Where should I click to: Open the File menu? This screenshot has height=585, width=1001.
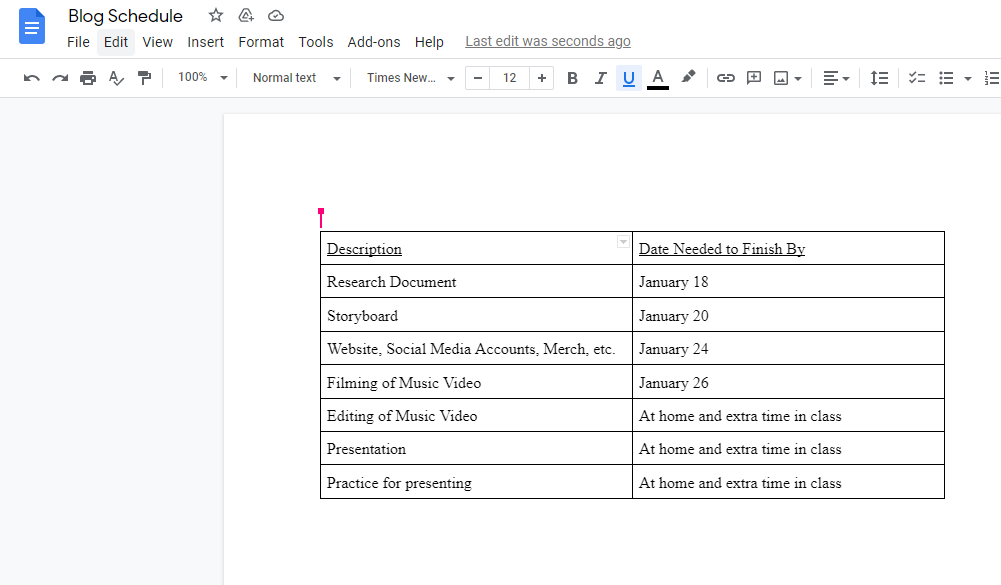79,42
